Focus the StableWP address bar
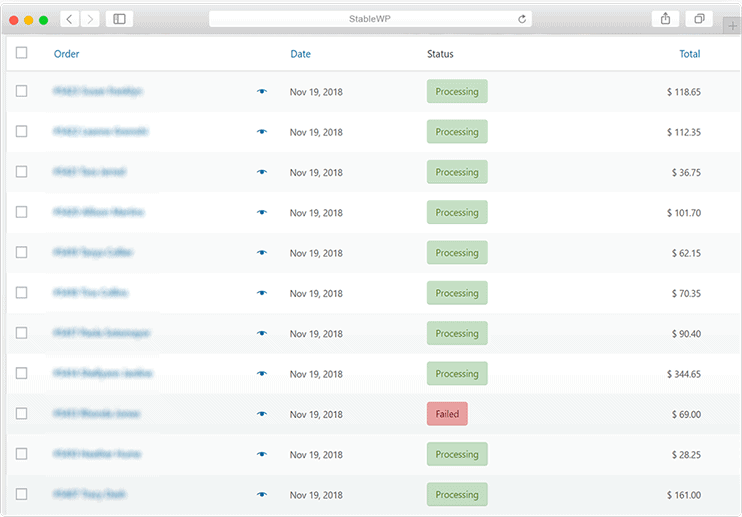Image resolution: width=742 pixels, height=517 pixels. click(370, 19)
